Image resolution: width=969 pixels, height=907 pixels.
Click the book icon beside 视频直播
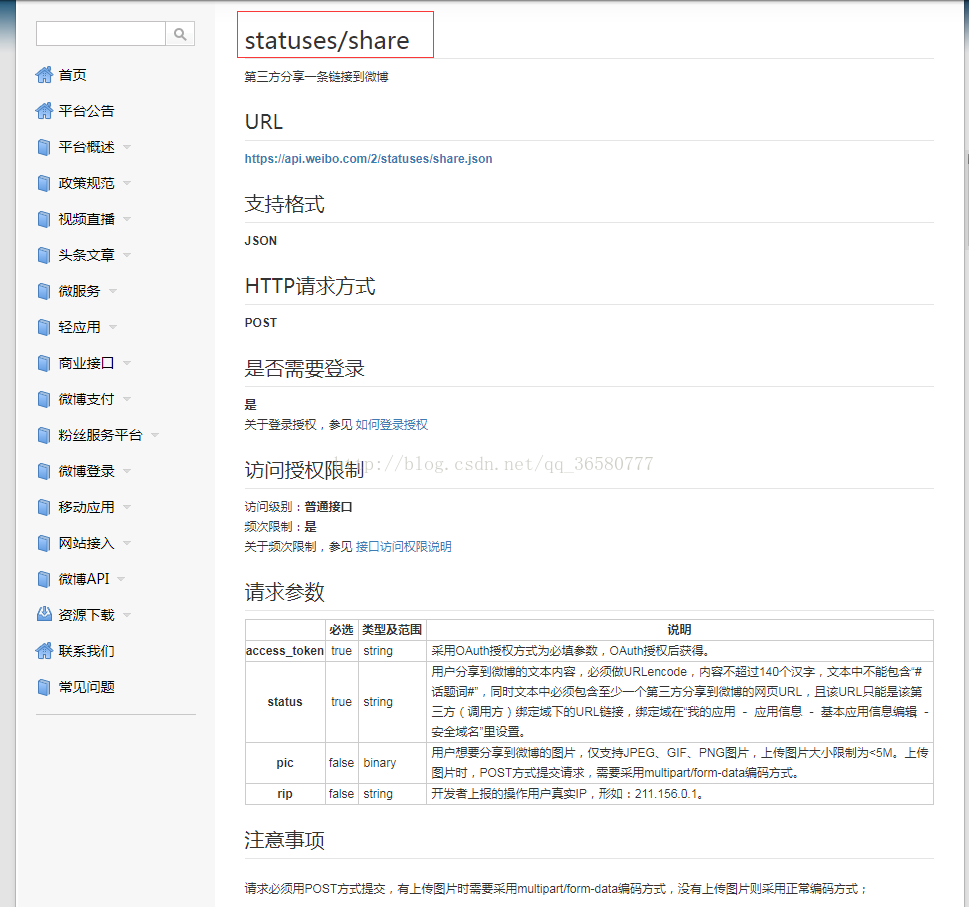point(44,219)
